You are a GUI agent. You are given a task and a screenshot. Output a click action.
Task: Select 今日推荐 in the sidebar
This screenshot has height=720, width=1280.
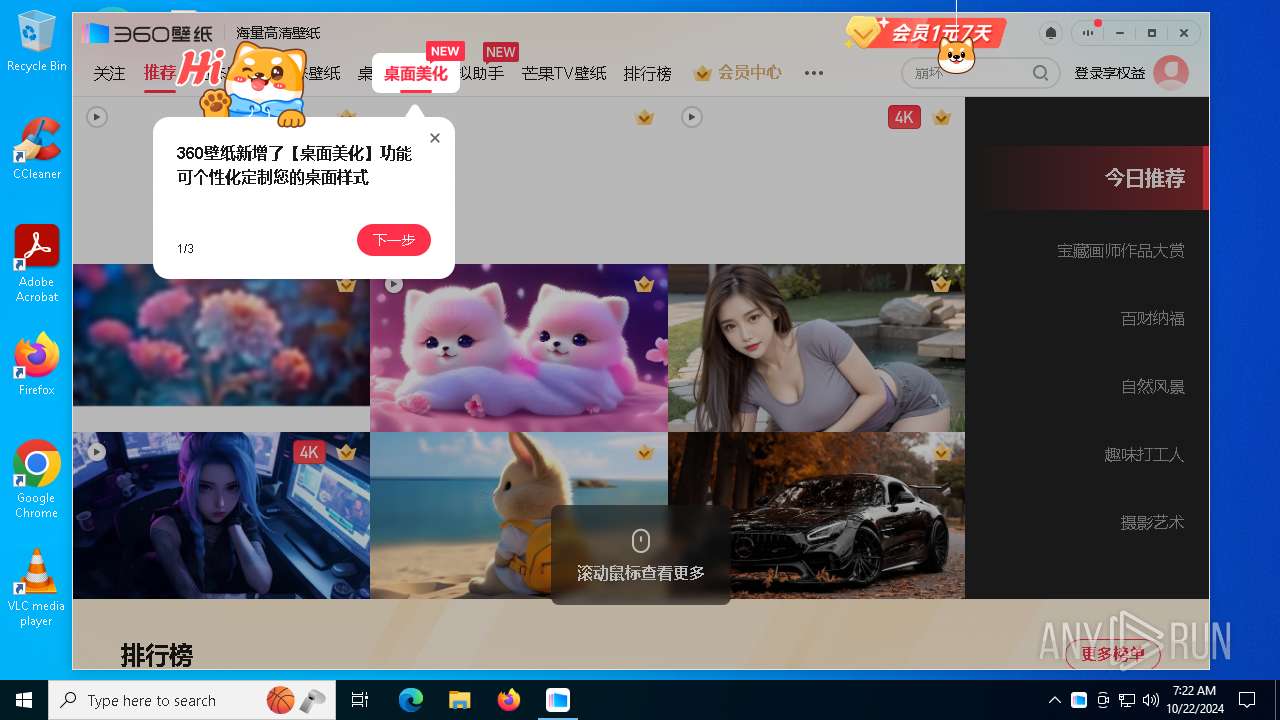[x=1145, y=178]
